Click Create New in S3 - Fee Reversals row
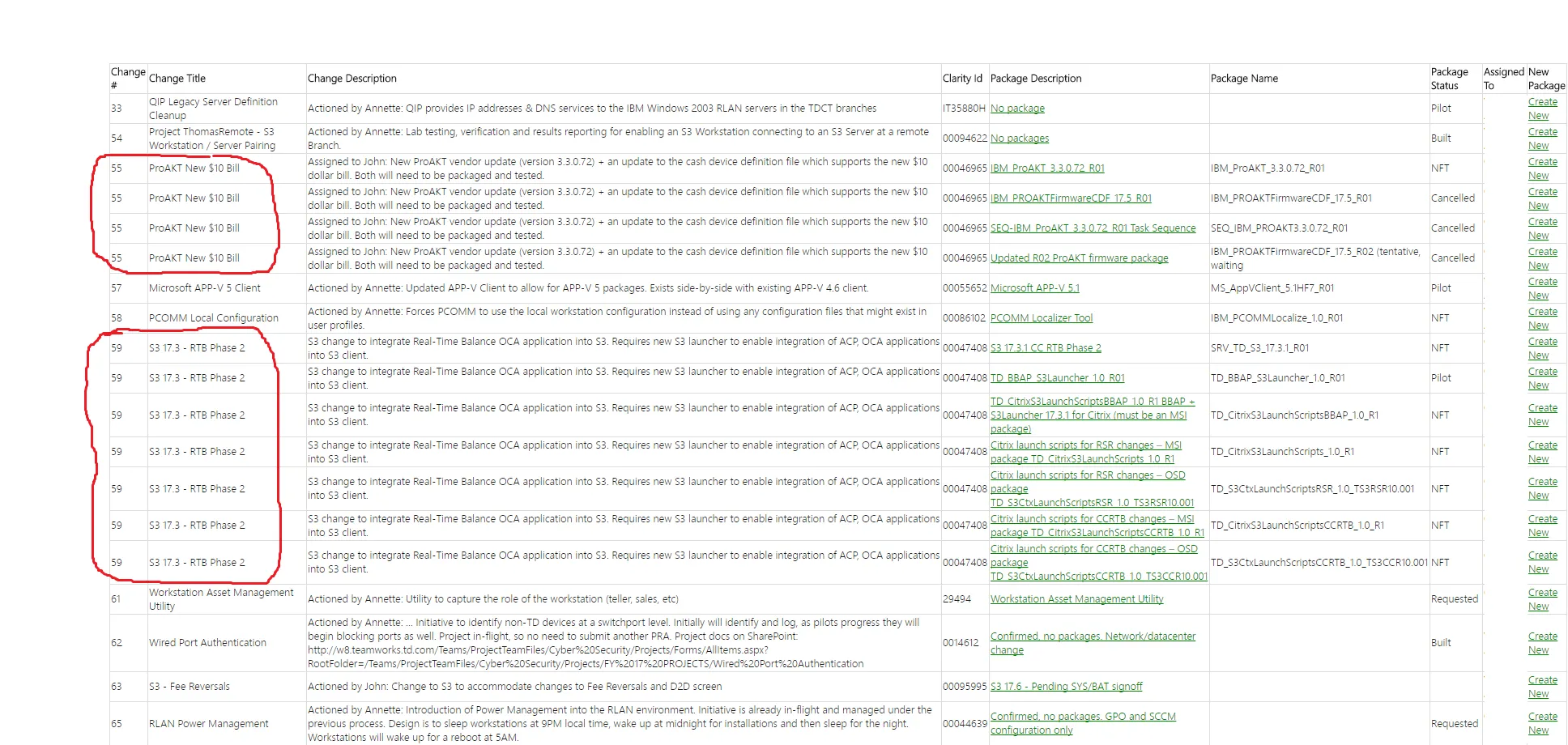Image resolution: width=1568 pixels, height=745 pixels. coord(1542,687)
